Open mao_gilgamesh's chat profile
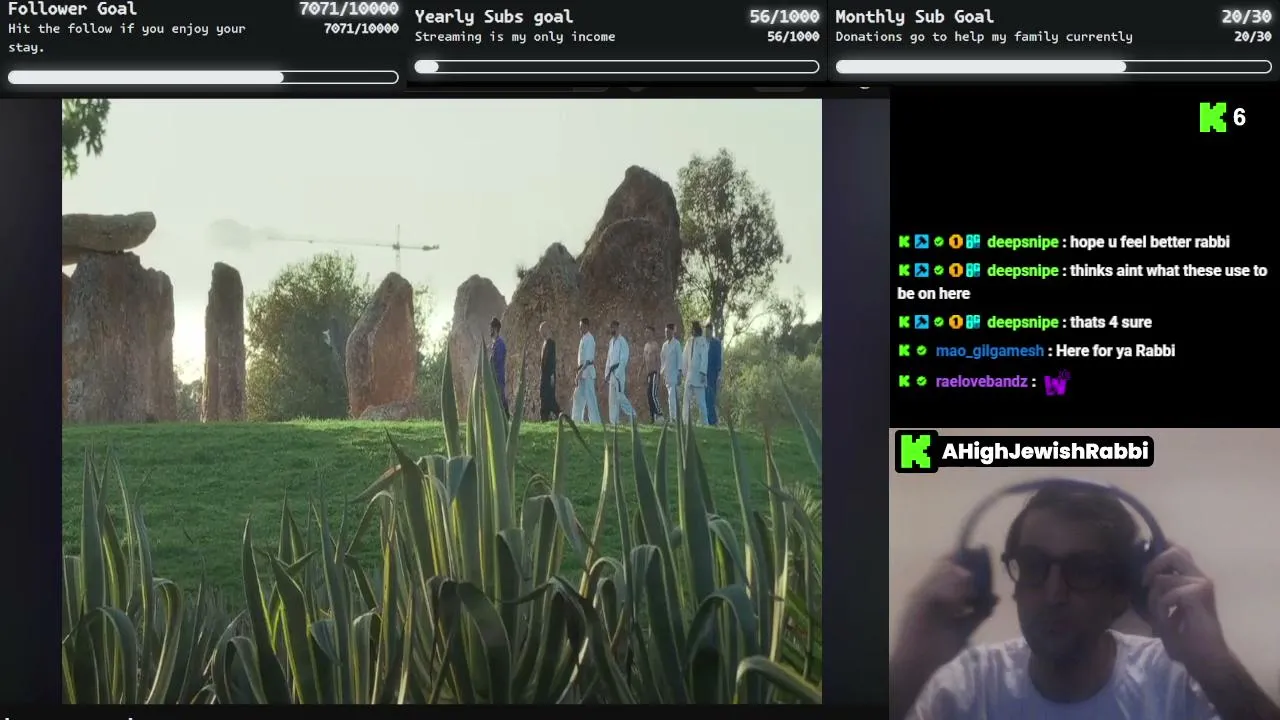The image size is (1280, 720). (989, 351)
